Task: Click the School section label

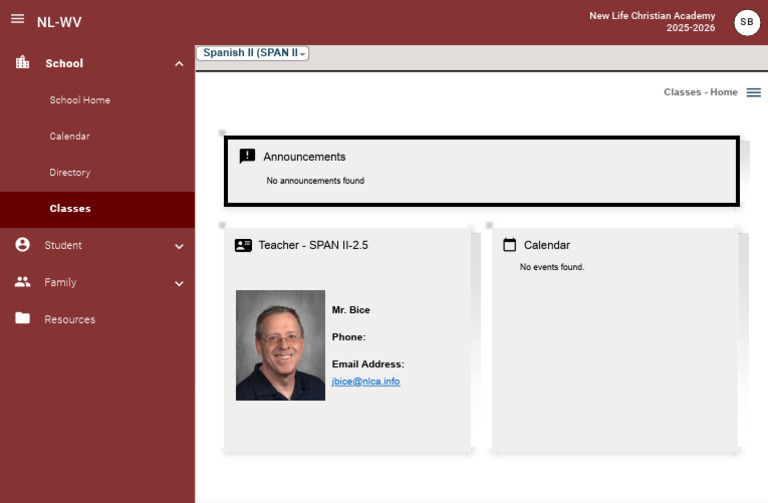Action: click(64, 63)
